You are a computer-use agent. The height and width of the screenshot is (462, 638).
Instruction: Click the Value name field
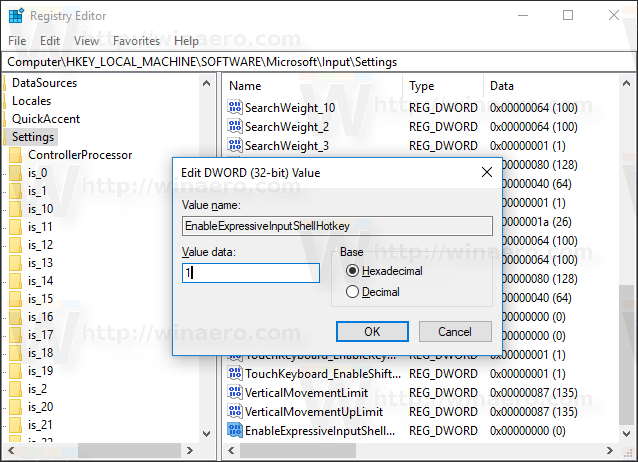click(337, 226)
